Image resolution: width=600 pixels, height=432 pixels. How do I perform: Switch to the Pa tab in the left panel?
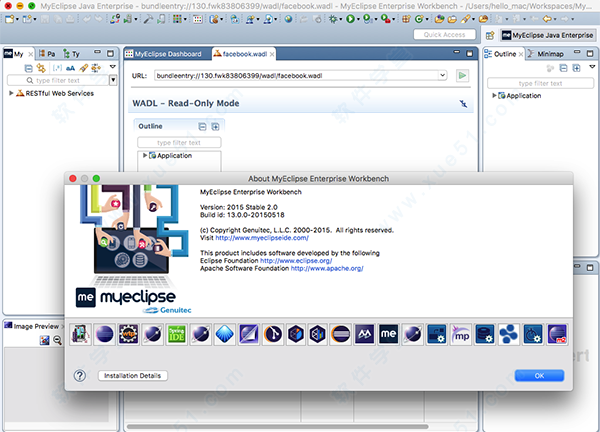47,54
